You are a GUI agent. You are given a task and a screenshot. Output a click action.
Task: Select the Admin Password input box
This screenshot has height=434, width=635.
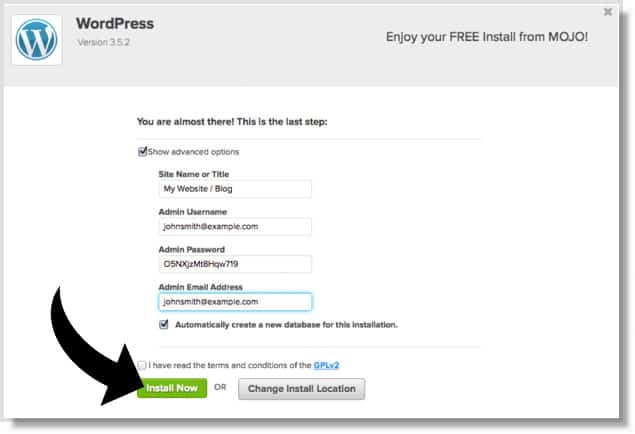(235, 265)
